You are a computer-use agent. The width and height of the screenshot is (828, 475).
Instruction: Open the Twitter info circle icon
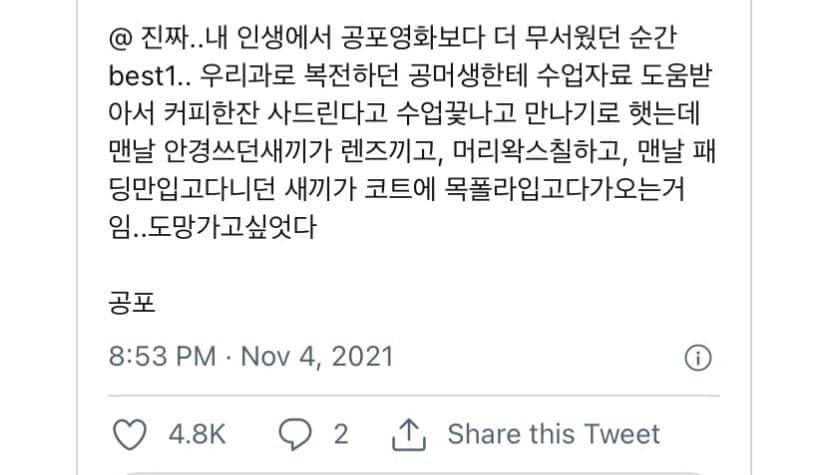(x=697, y=357)
